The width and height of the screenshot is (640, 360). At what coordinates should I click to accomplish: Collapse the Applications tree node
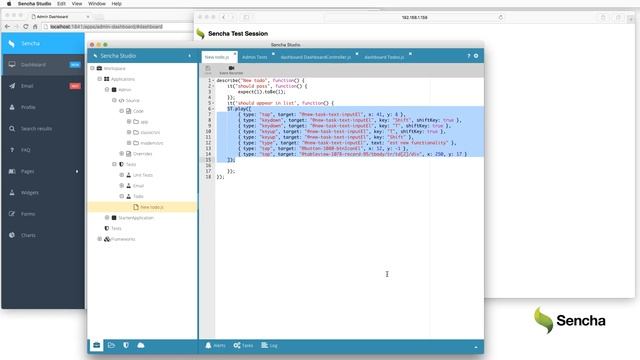coord(100,79)
